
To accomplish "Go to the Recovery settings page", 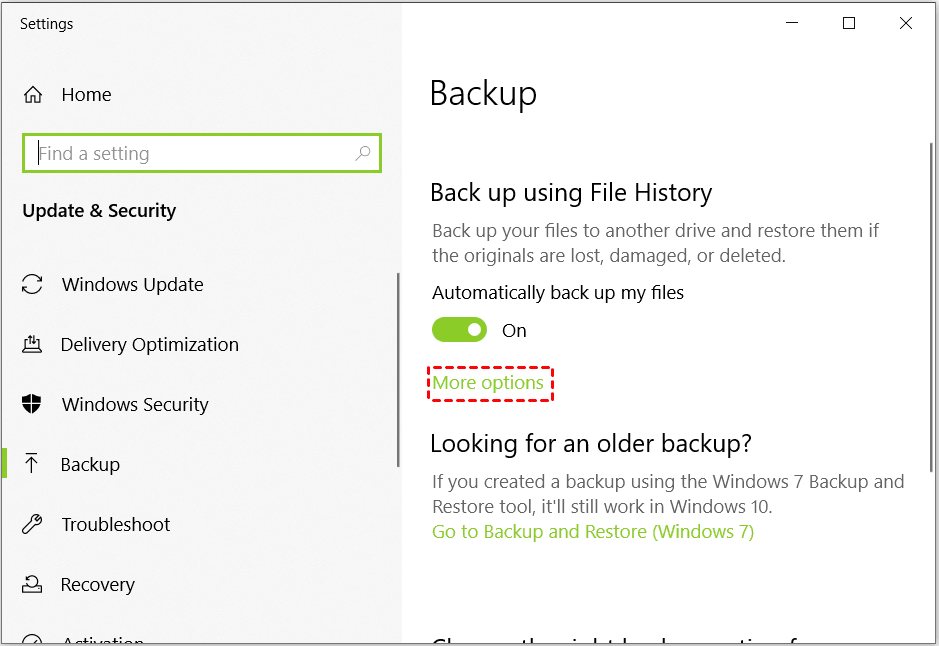I will click(x=97, y=585).
